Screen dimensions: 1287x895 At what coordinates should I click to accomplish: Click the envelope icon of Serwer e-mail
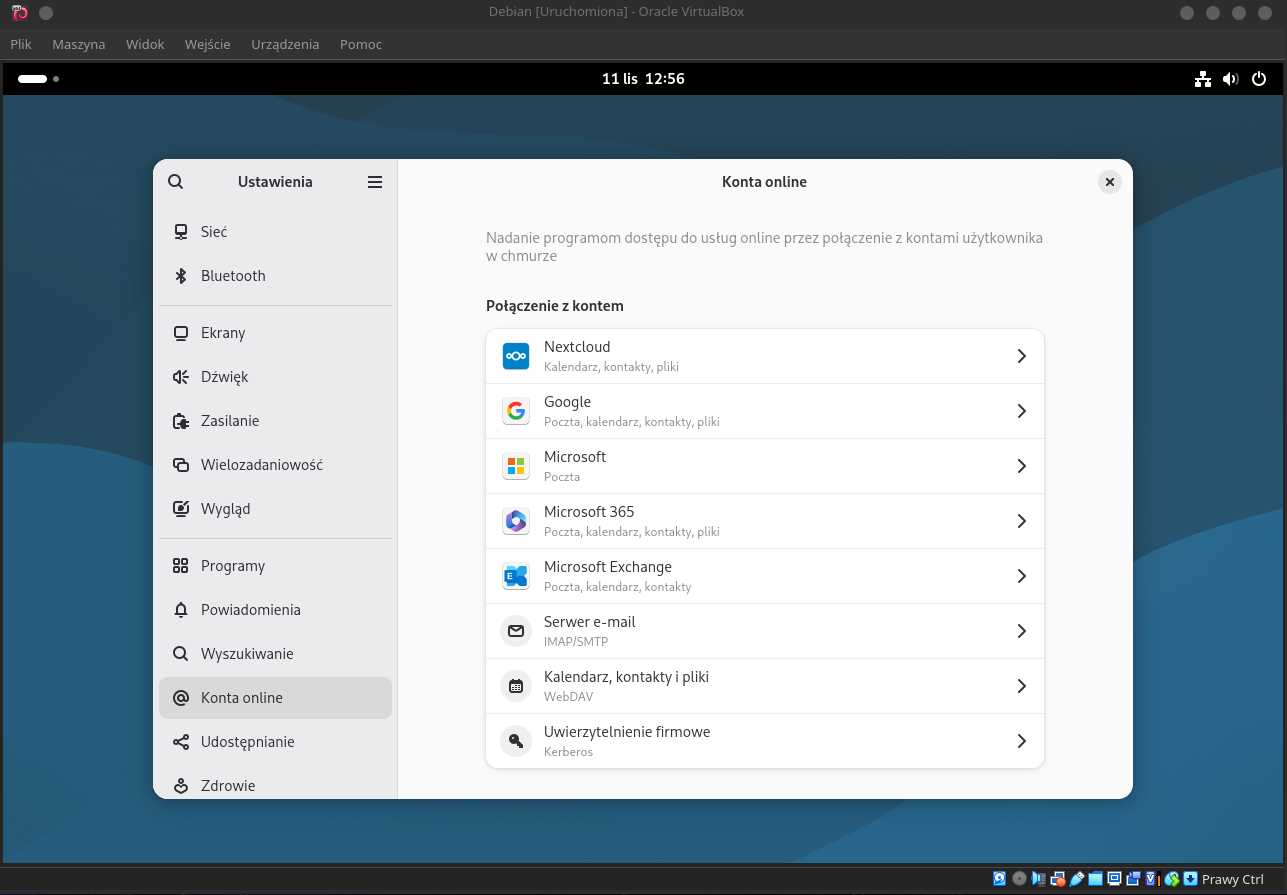pos(516,631)
